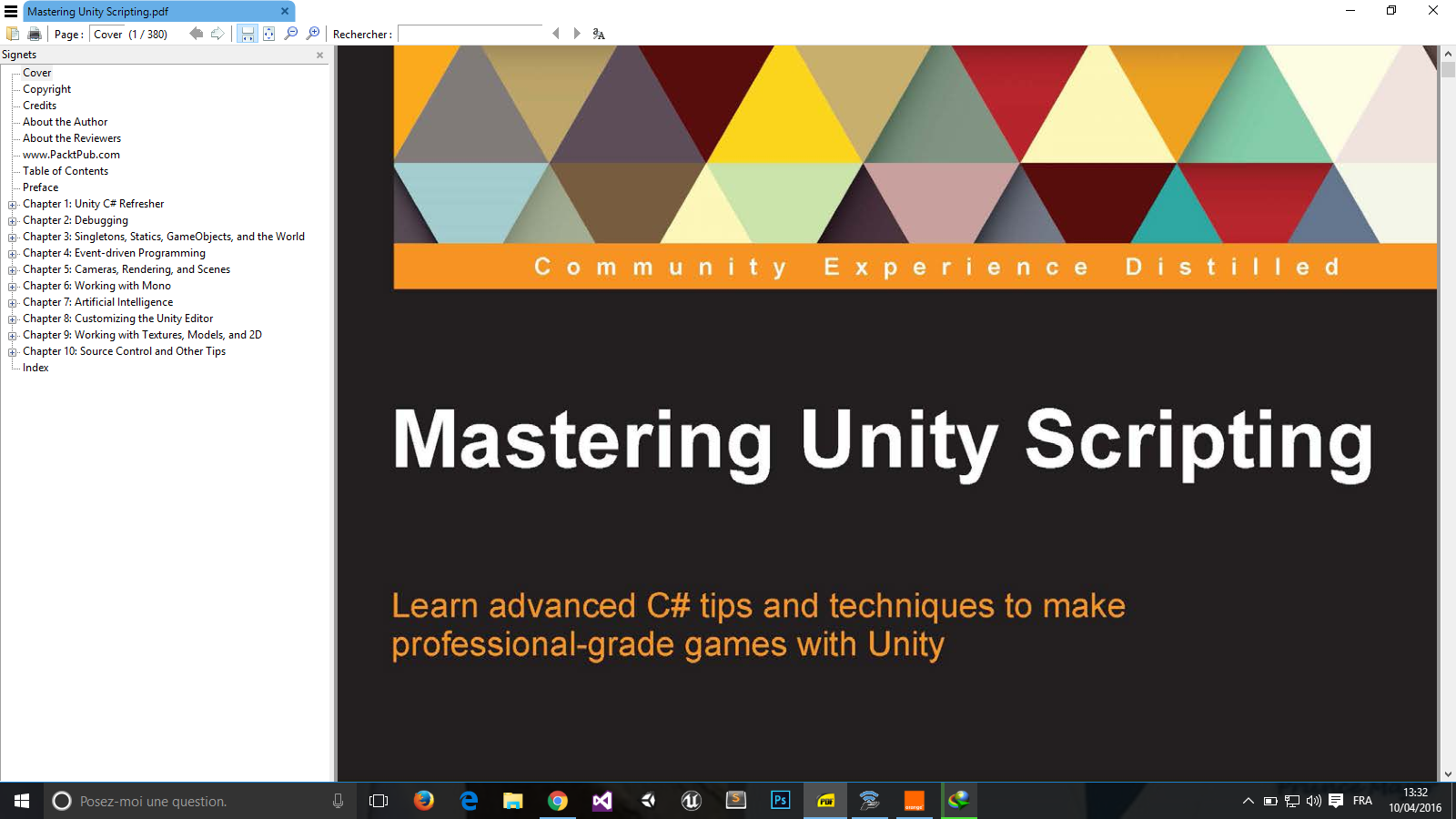Expand Chapter 6: Working with Mono
Image resolution: width=1456 pixels, height=819 pixels.
13,287
